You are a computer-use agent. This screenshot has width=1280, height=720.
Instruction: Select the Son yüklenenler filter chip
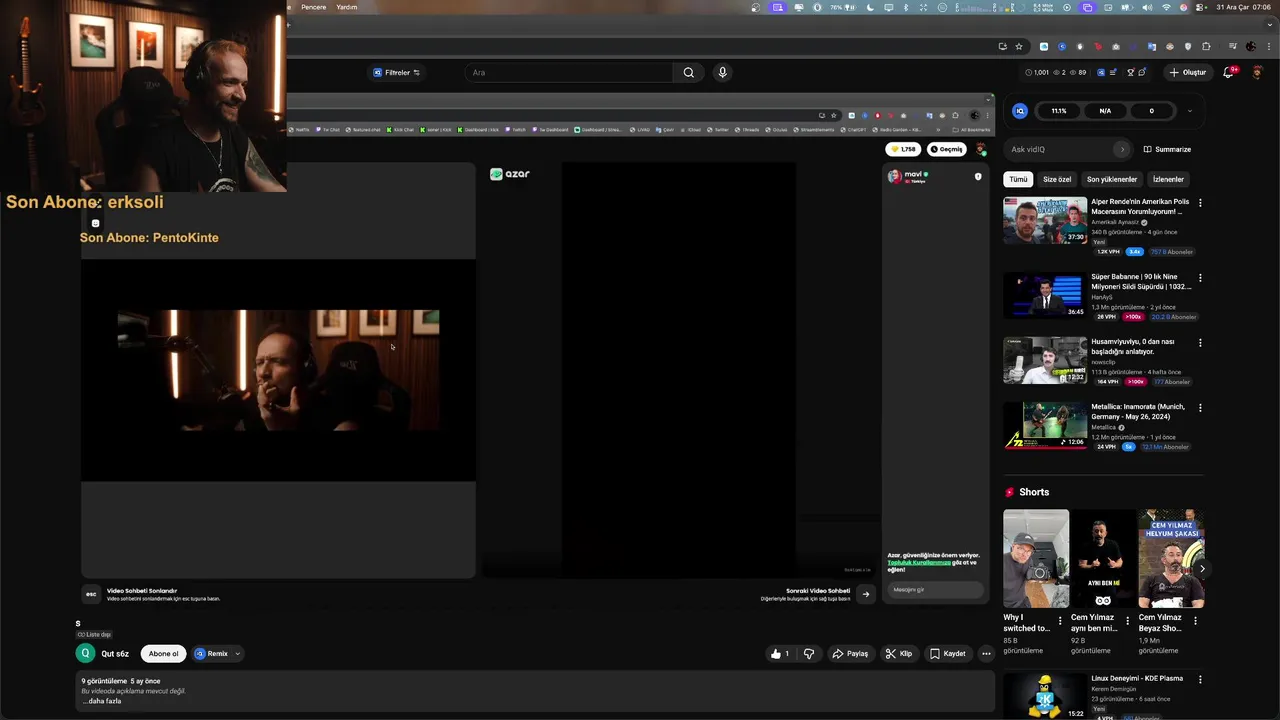click(1112, 179)
